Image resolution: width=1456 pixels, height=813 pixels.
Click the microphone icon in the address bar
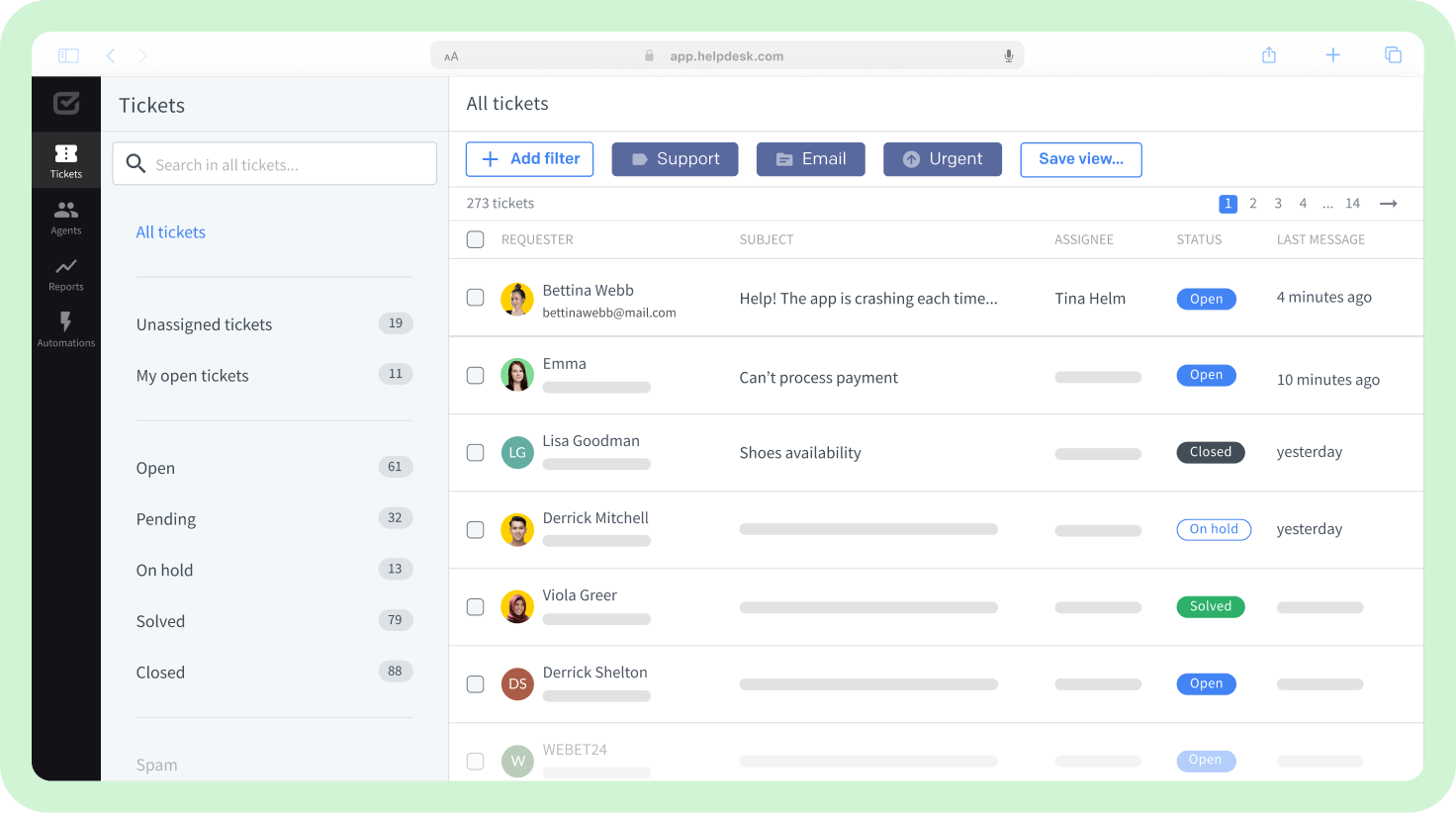point(1008,55)
